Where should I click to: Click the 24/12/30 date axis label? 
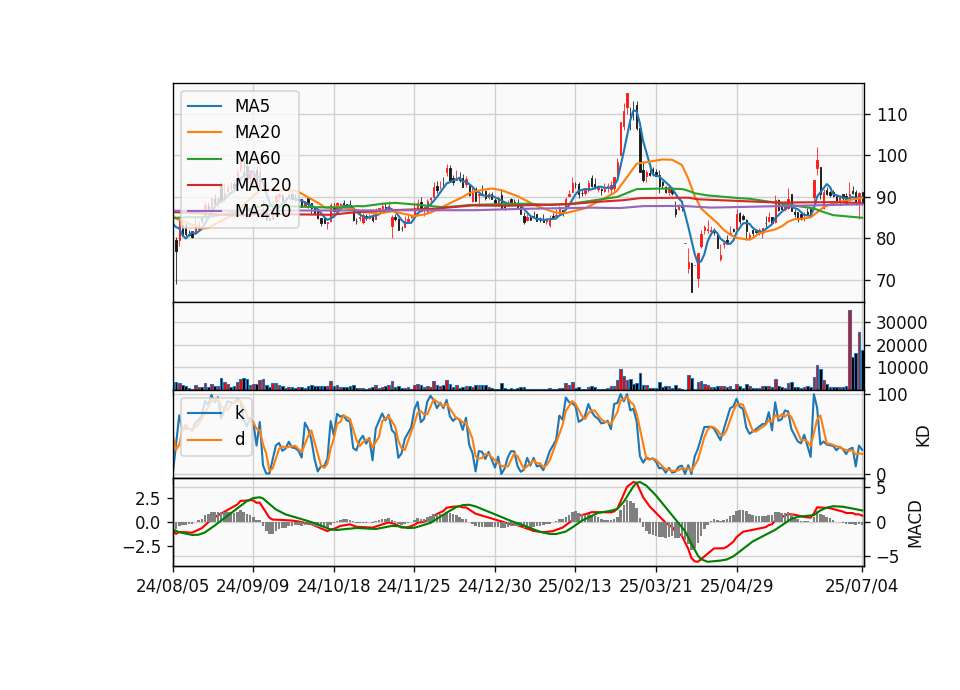click(x=495, y=586)
